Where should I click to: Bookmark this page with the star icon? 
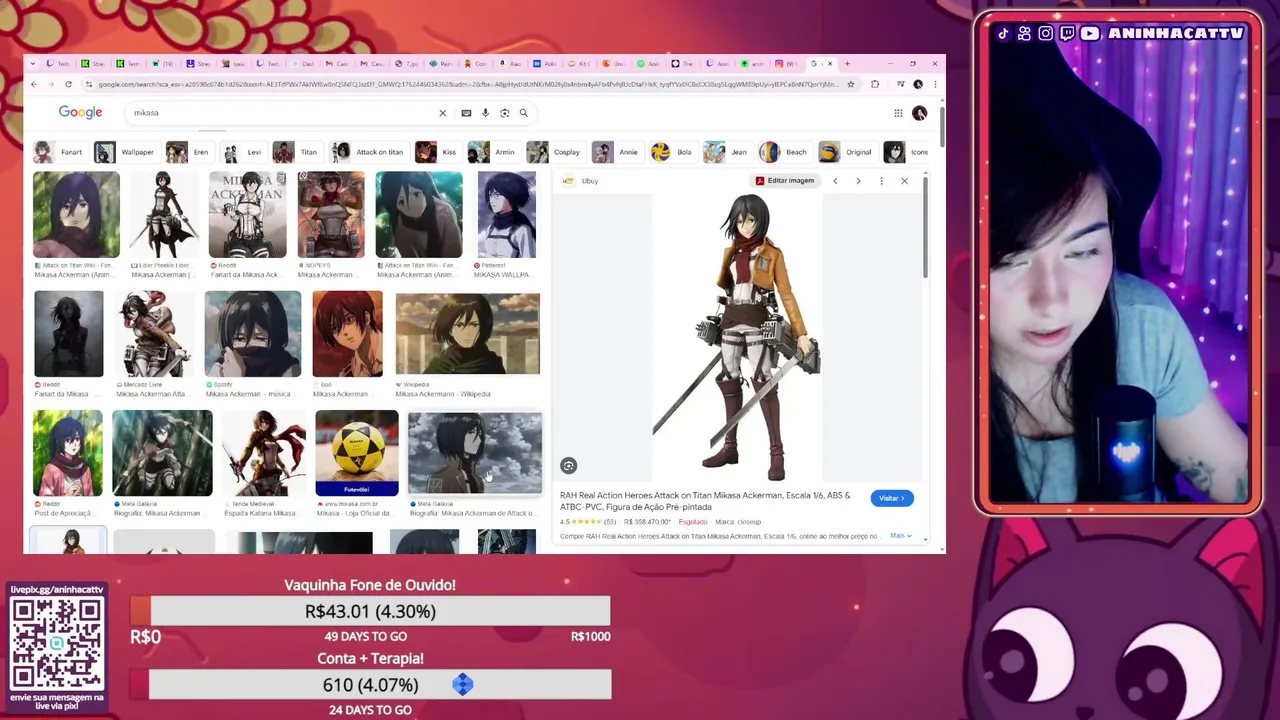(x=851, y=84)
